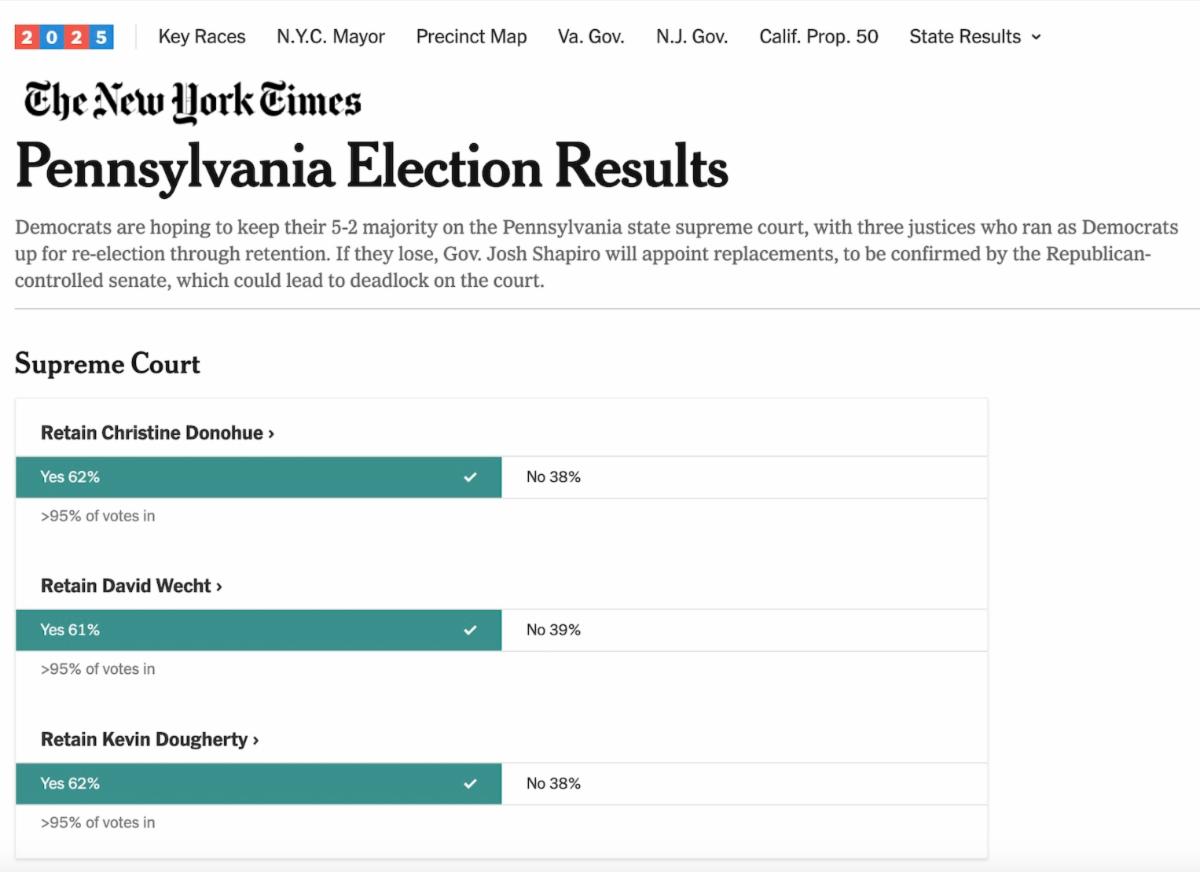This screenshot has width=1200, height=872.
Task: Switch to the N.Y.C. Mayor results
Action: pos(331,36)
